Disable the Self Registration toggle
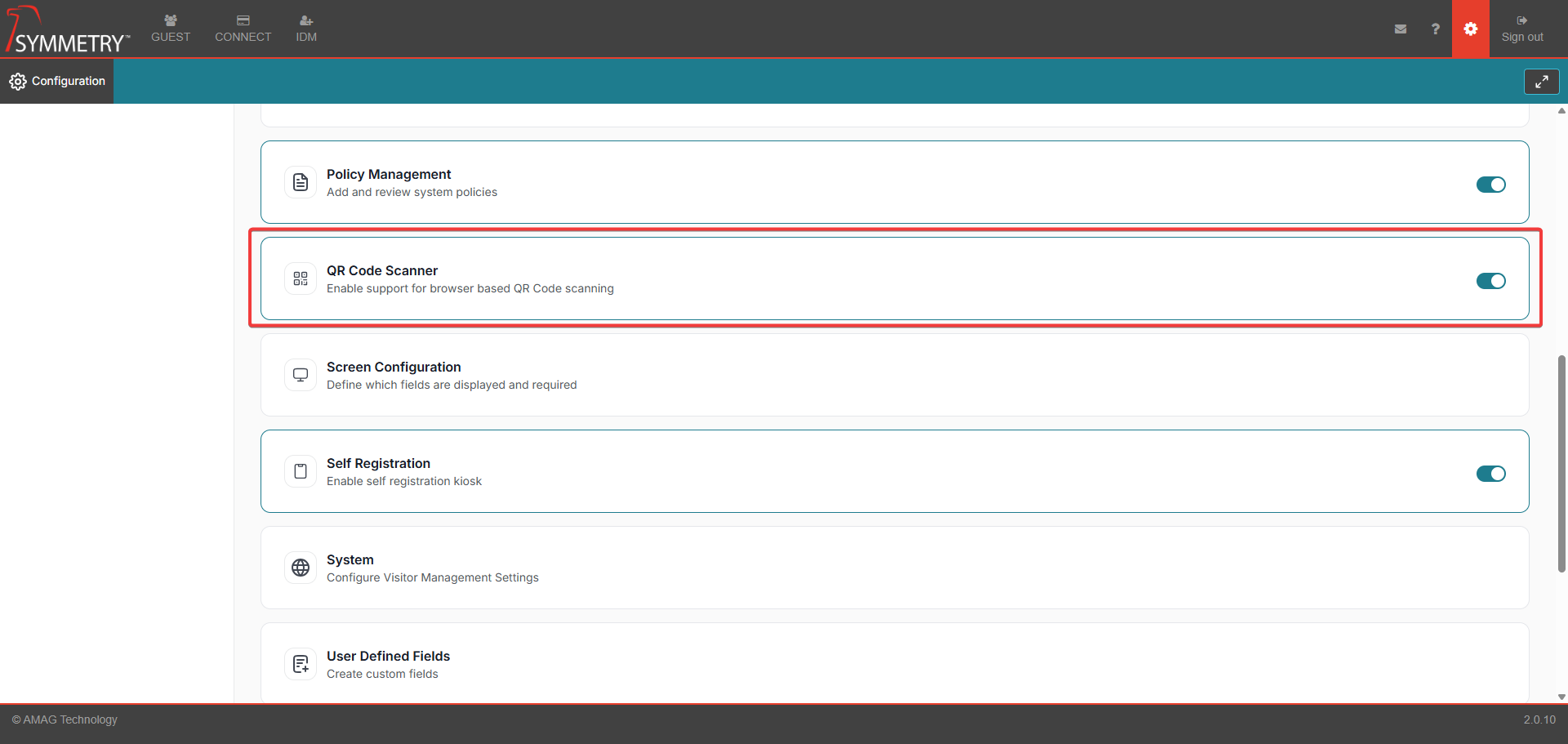The width and height of the screenshot is (1568, 744). point(1490,474)
